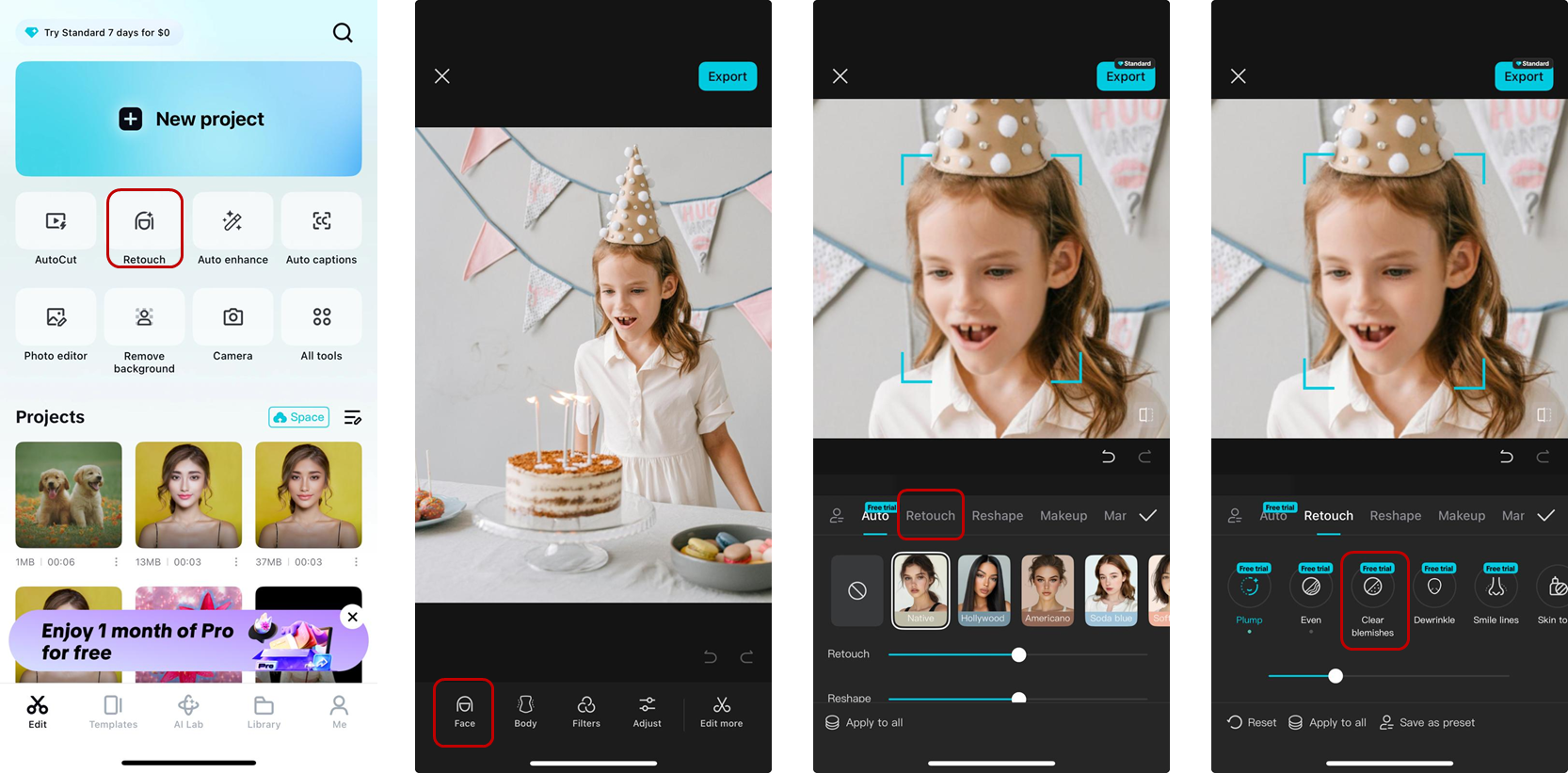Tap the Try Standard 7 days offer
Viewport: 1568px width, 773px height.
click(98, 33)
